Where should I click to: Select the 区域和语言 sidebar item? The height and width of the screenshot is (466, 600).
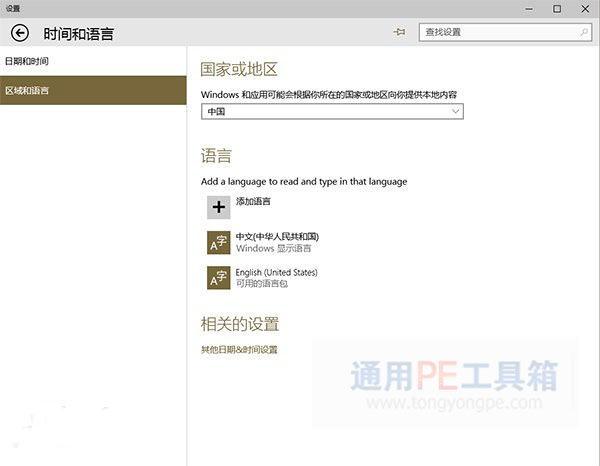coord(93,90)
